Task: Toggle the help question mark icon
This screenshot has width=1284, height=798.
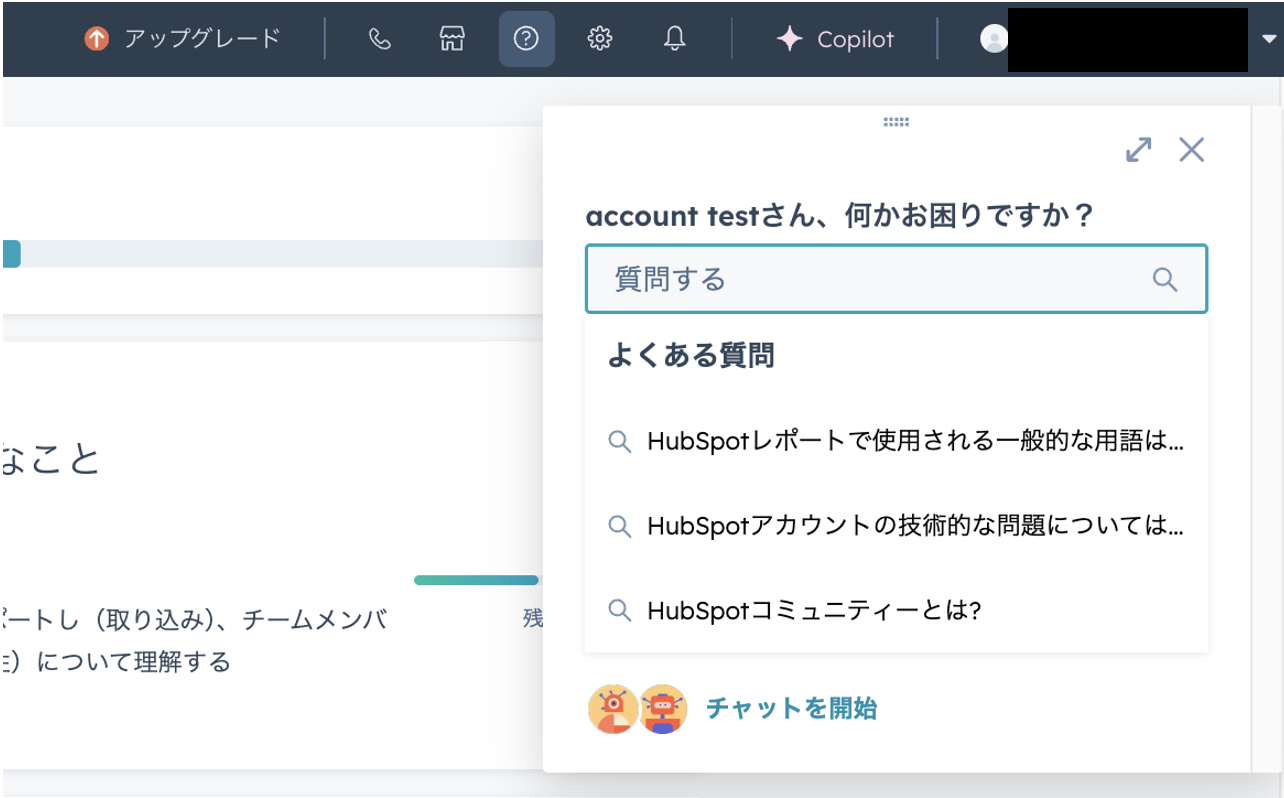Action: 526,39
